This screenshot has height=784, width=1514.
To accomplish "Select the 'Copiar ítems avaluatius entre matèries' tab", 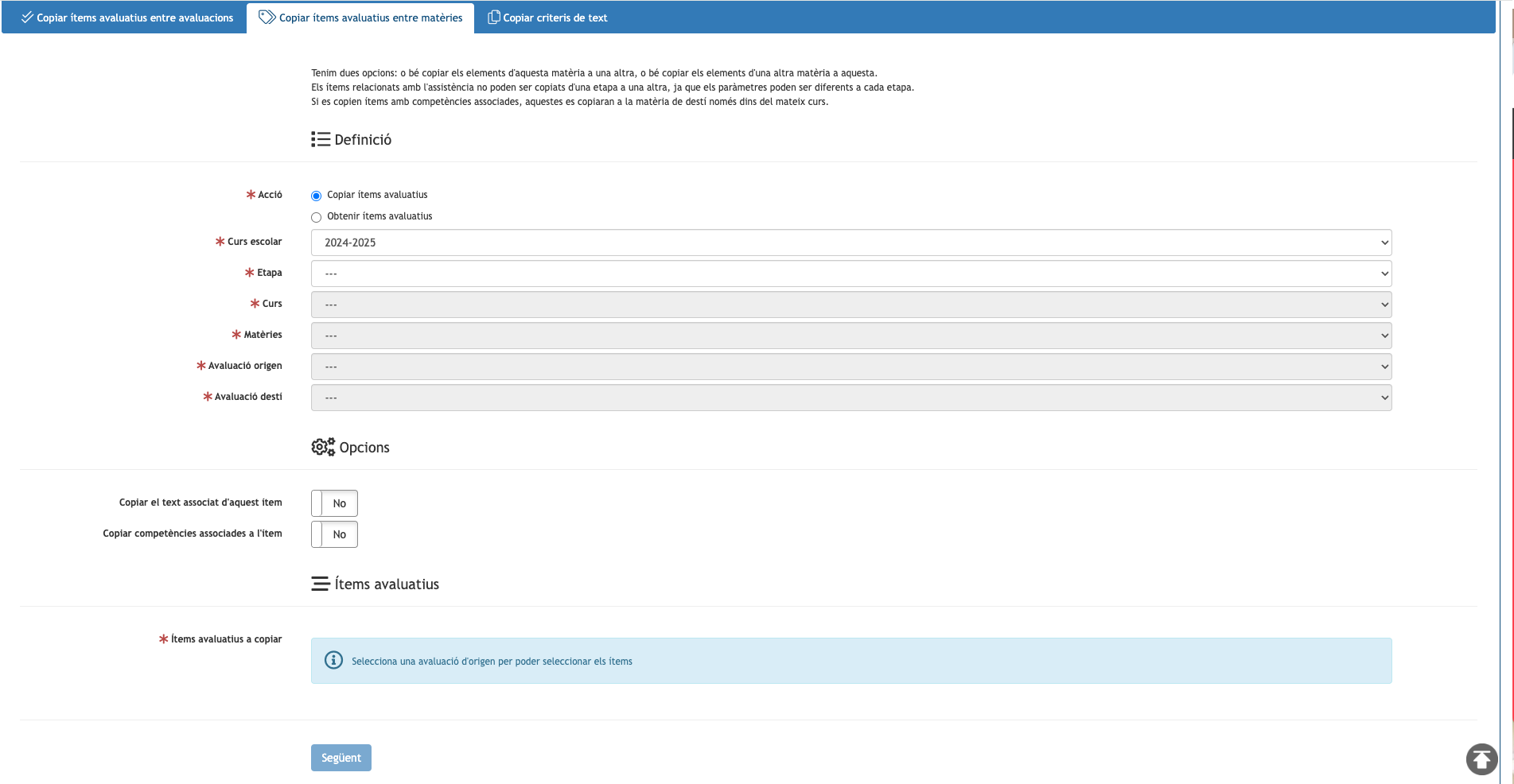I will [x=360, y=17].
